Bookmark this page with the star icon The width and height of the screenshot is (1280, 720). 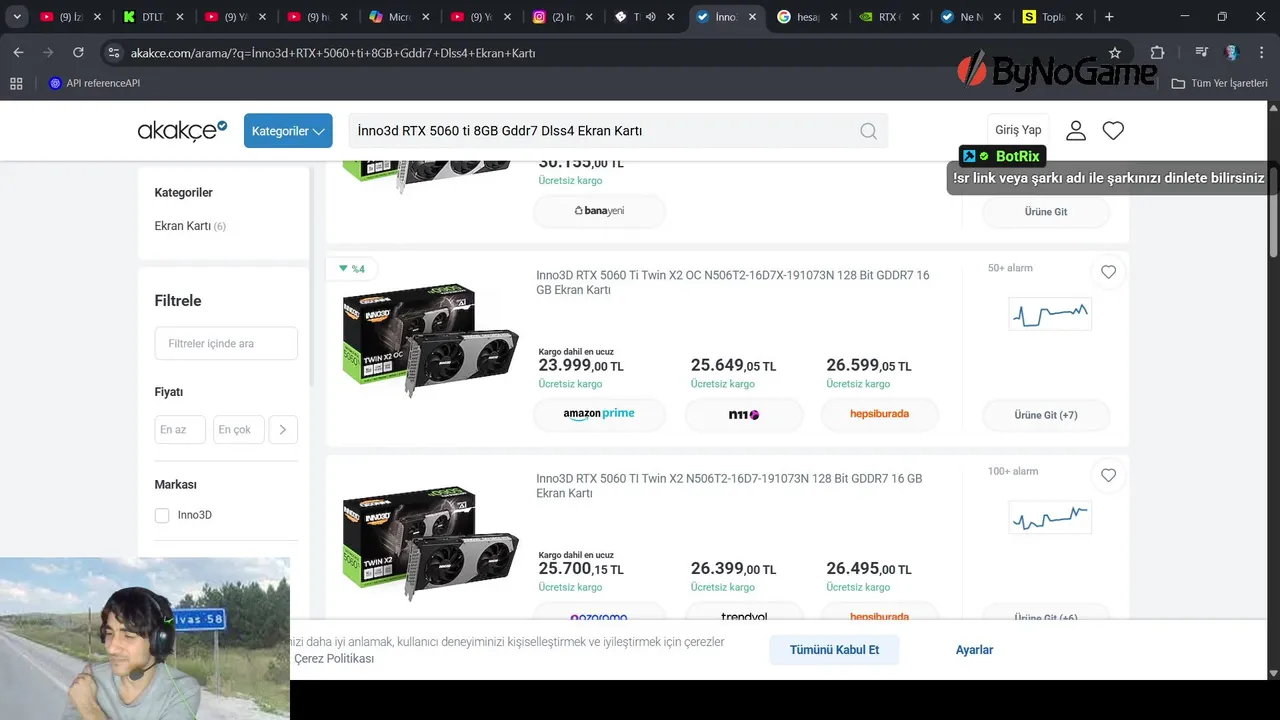coord(1115,52)
